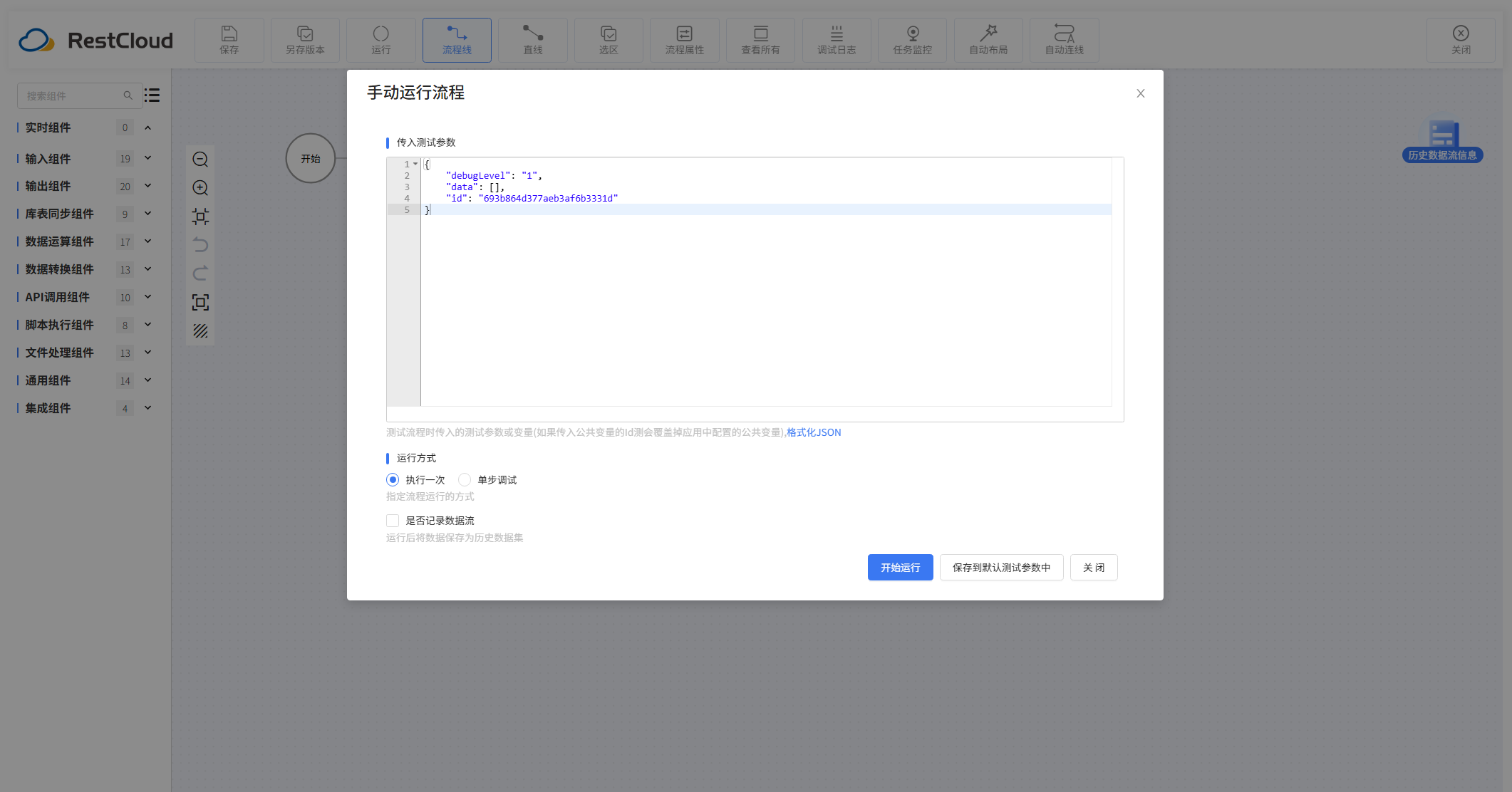Fold the JSON block at line 1
This screenshot has height=792, width=1512.
(x=415, y=164)
